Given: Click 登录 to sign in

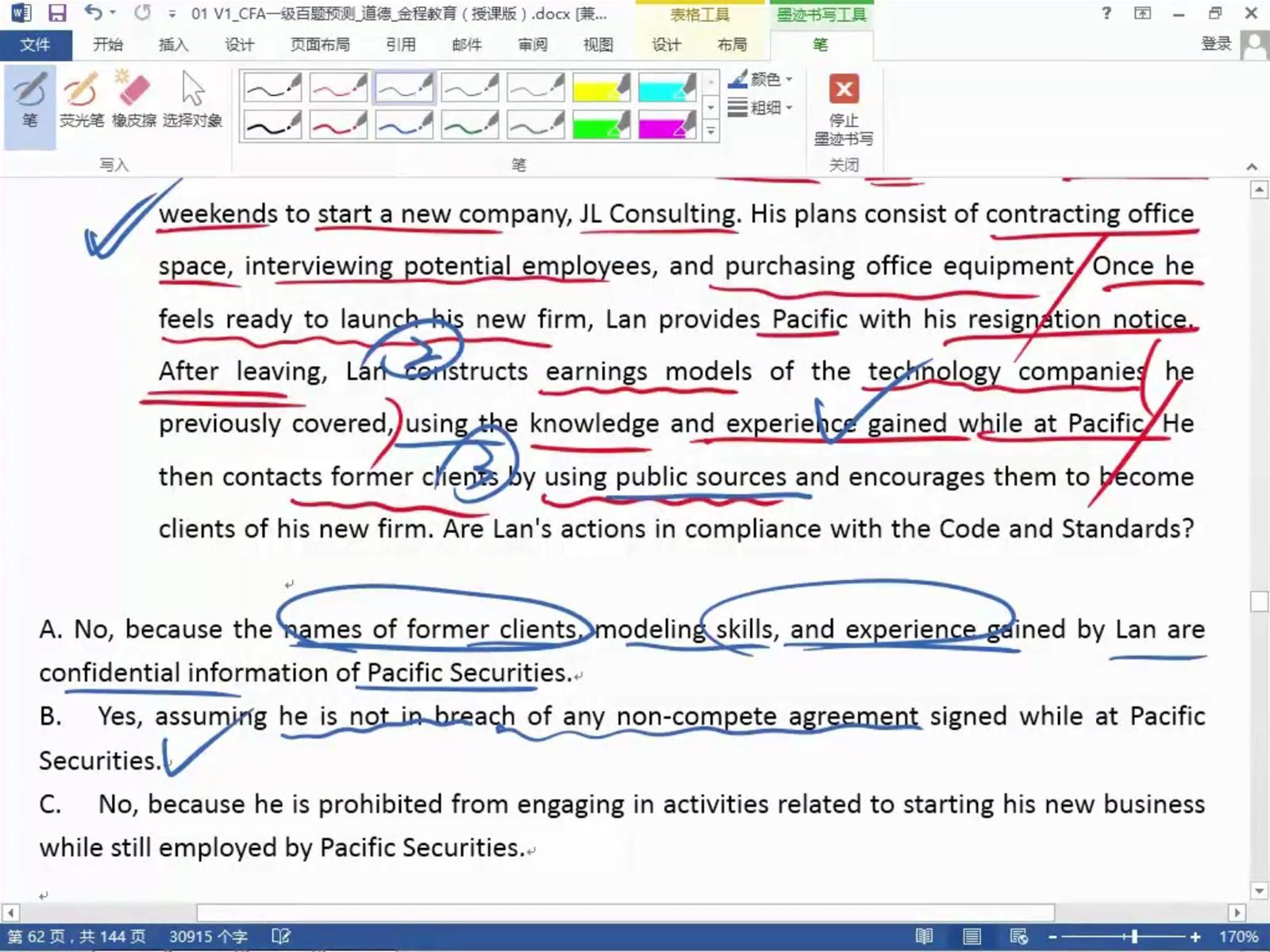Looking at the screenshot, I should pyautogui.click(x=1216, y=44).
